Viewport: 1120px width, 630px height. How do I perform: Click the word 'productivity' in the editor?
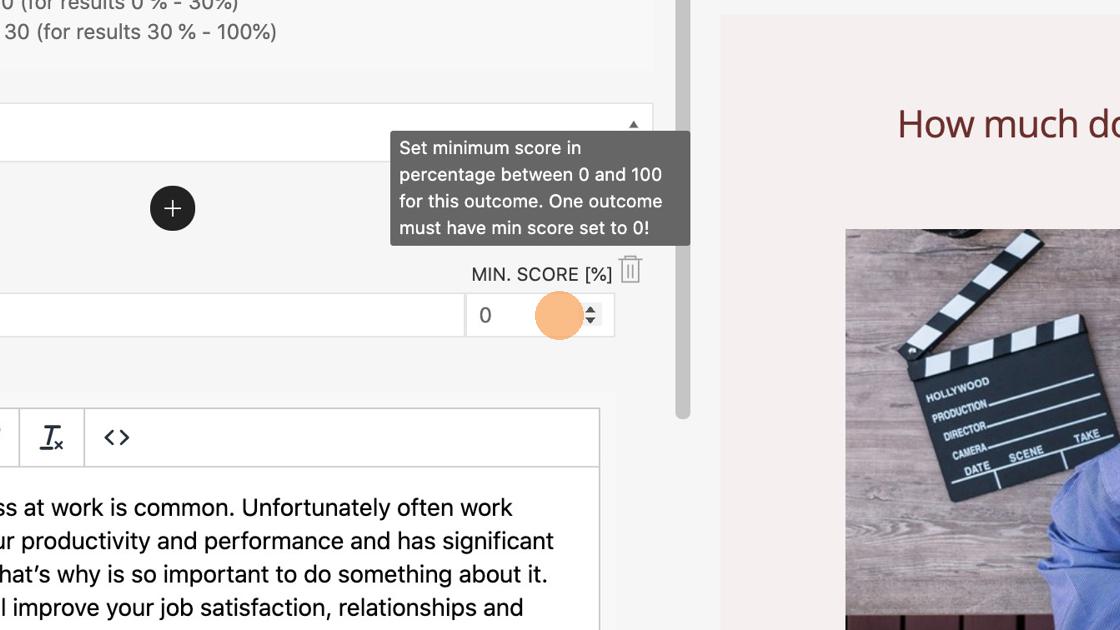pos(85,541)
